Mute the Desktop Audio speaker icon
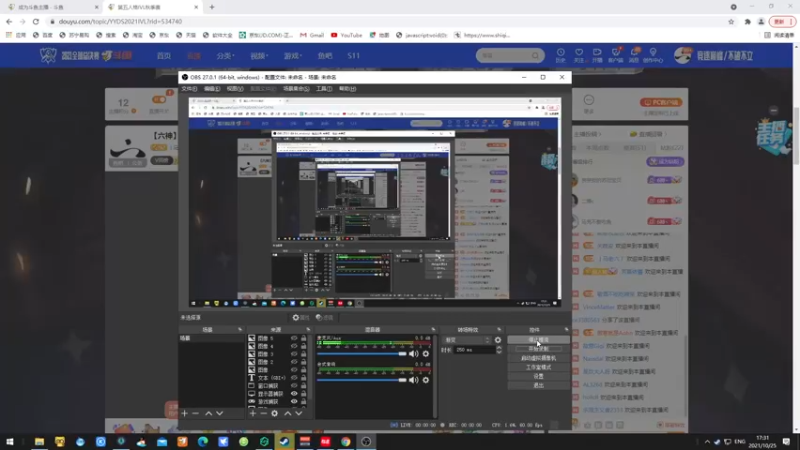The height and width of the screenshot is (450, 800). [413, 380]
